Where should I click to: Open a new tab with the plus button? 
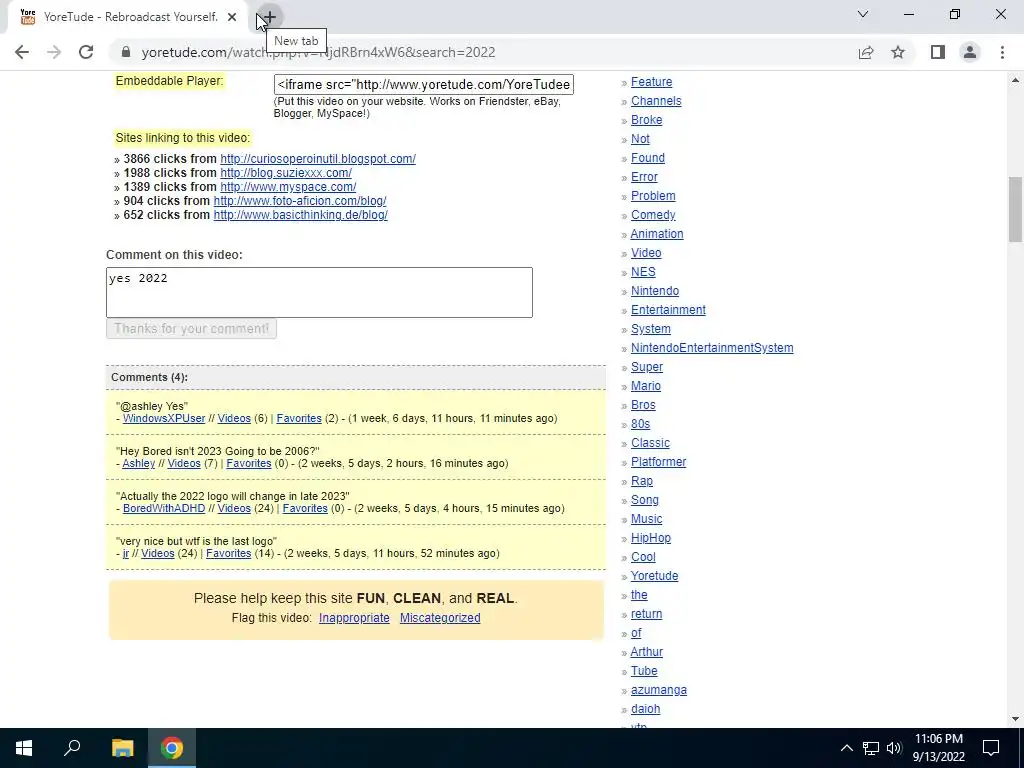tap(268, 18)
